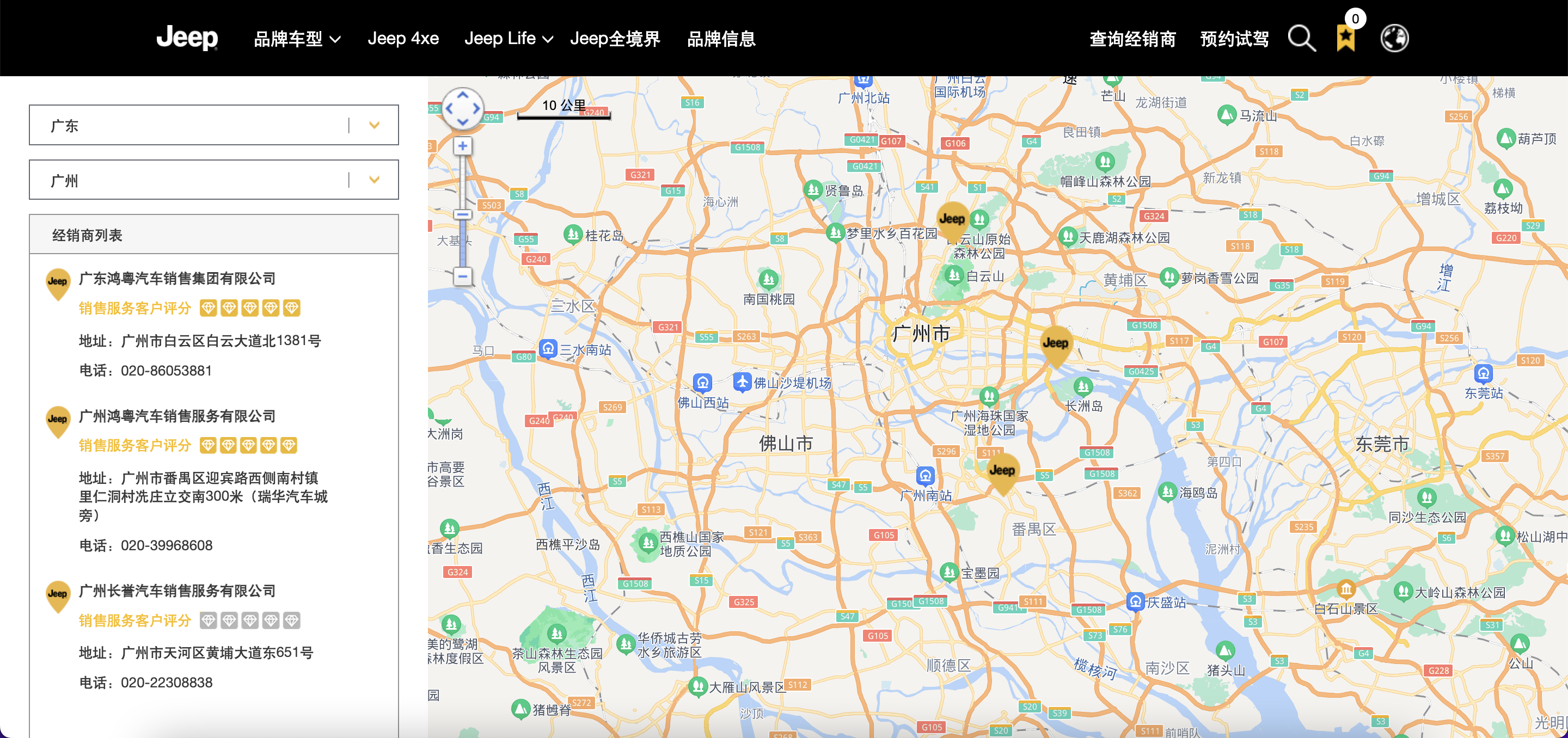
Task: Open the Jeep 4xe menu item
Action: (x=403, y=39)
